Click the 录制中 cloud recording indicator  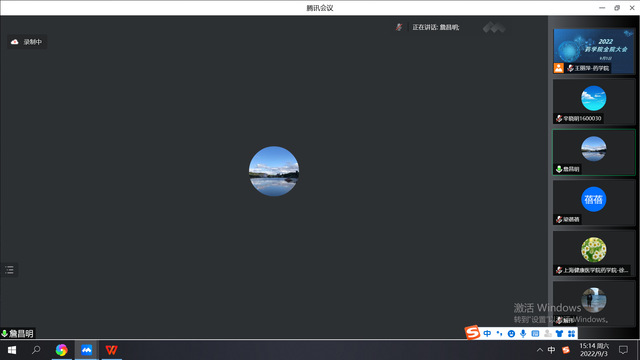[x=27, y=42]
